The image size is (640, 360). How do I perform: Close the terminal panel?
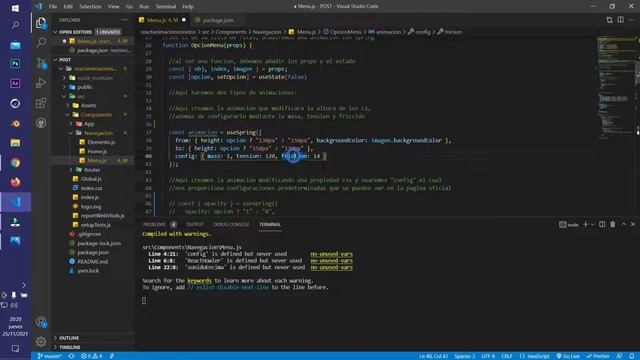coord(633,224)
